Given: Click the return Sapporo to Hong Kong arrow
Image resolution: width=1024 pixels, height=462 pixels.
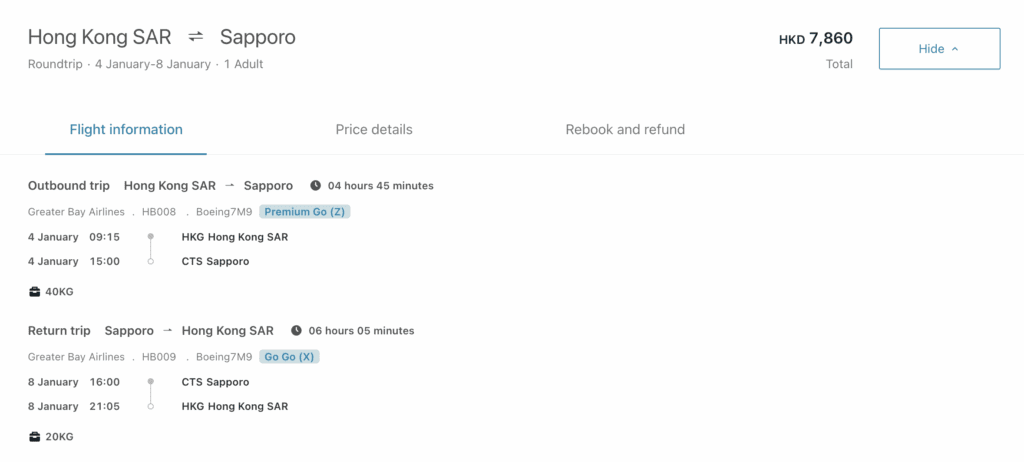Looking at the screenshot, I should (168, 331).
